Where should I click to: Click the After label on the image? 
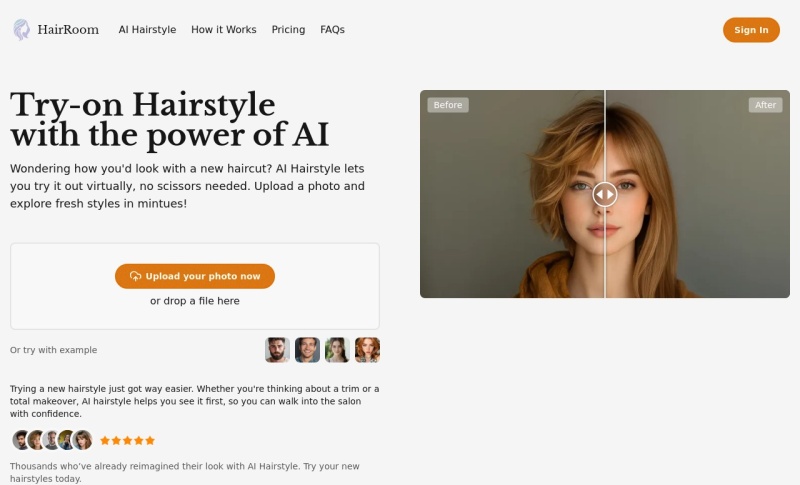point(765,105)
